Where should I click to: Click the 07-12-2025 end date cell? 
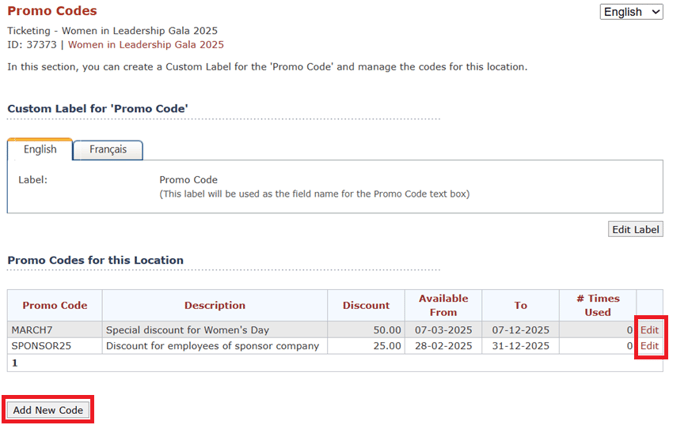click(520, 330)
